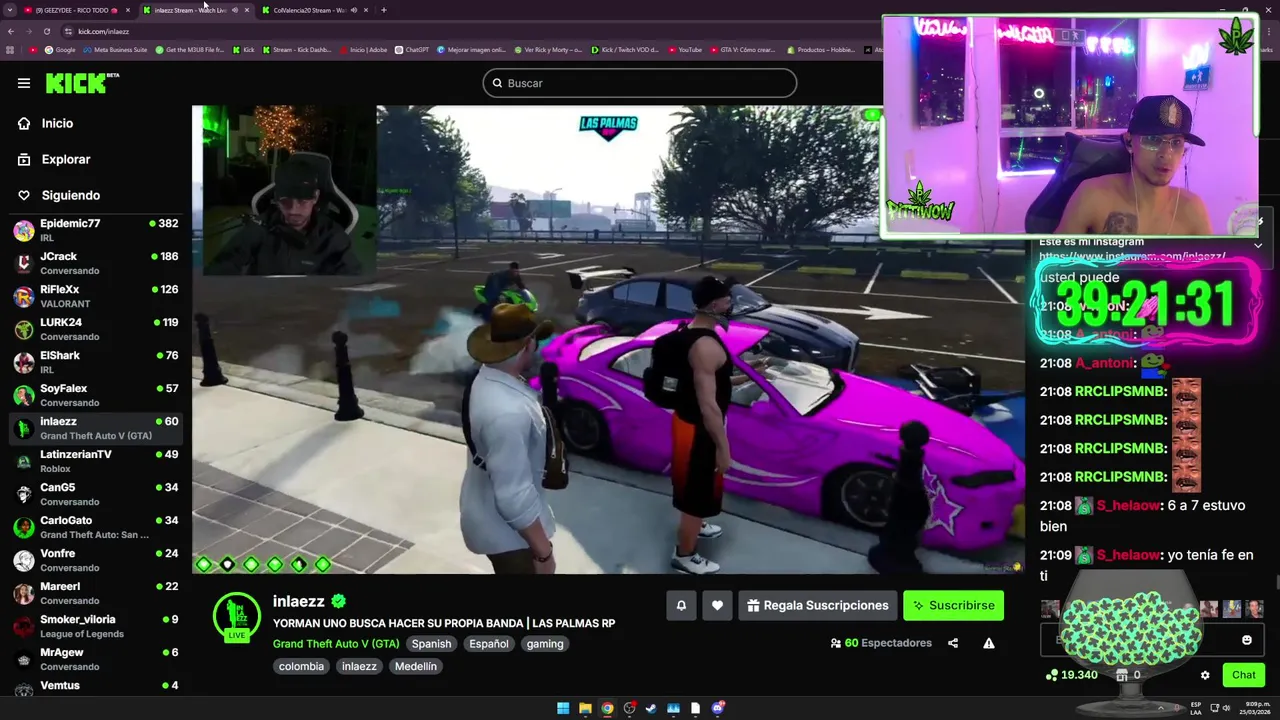Click the verified badge next to inlaezz
1280x720 pixels.
[338, 601]
